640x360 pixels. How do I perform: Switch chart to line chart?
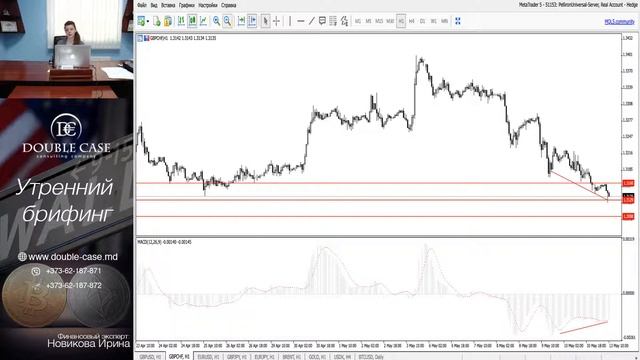click(x=203, y=21)
